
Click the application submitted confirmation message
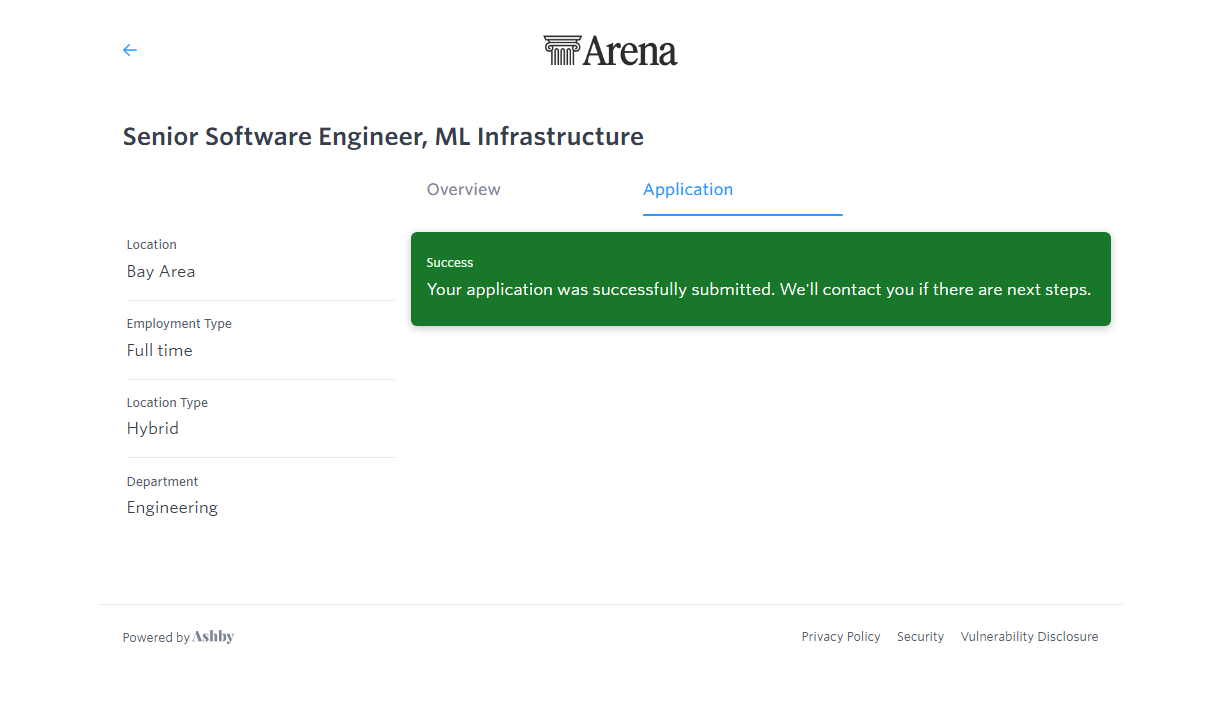pyautogui.click(x=758, y=290)
